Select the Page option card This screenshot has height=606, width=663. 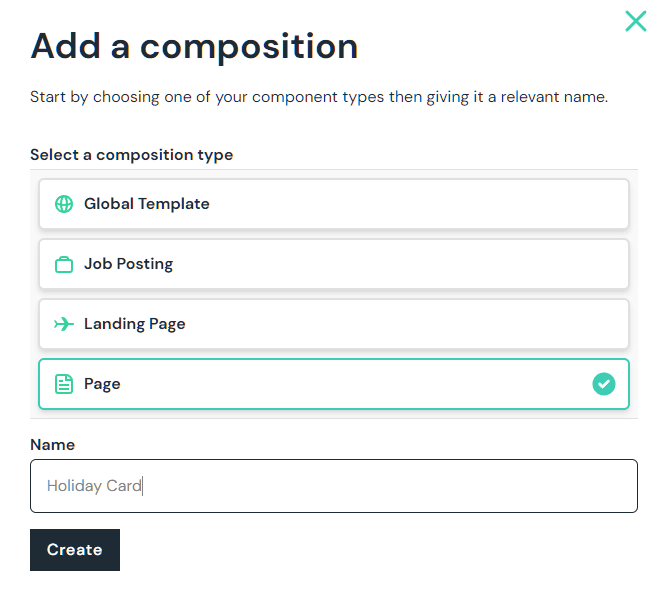coord(333,384)
